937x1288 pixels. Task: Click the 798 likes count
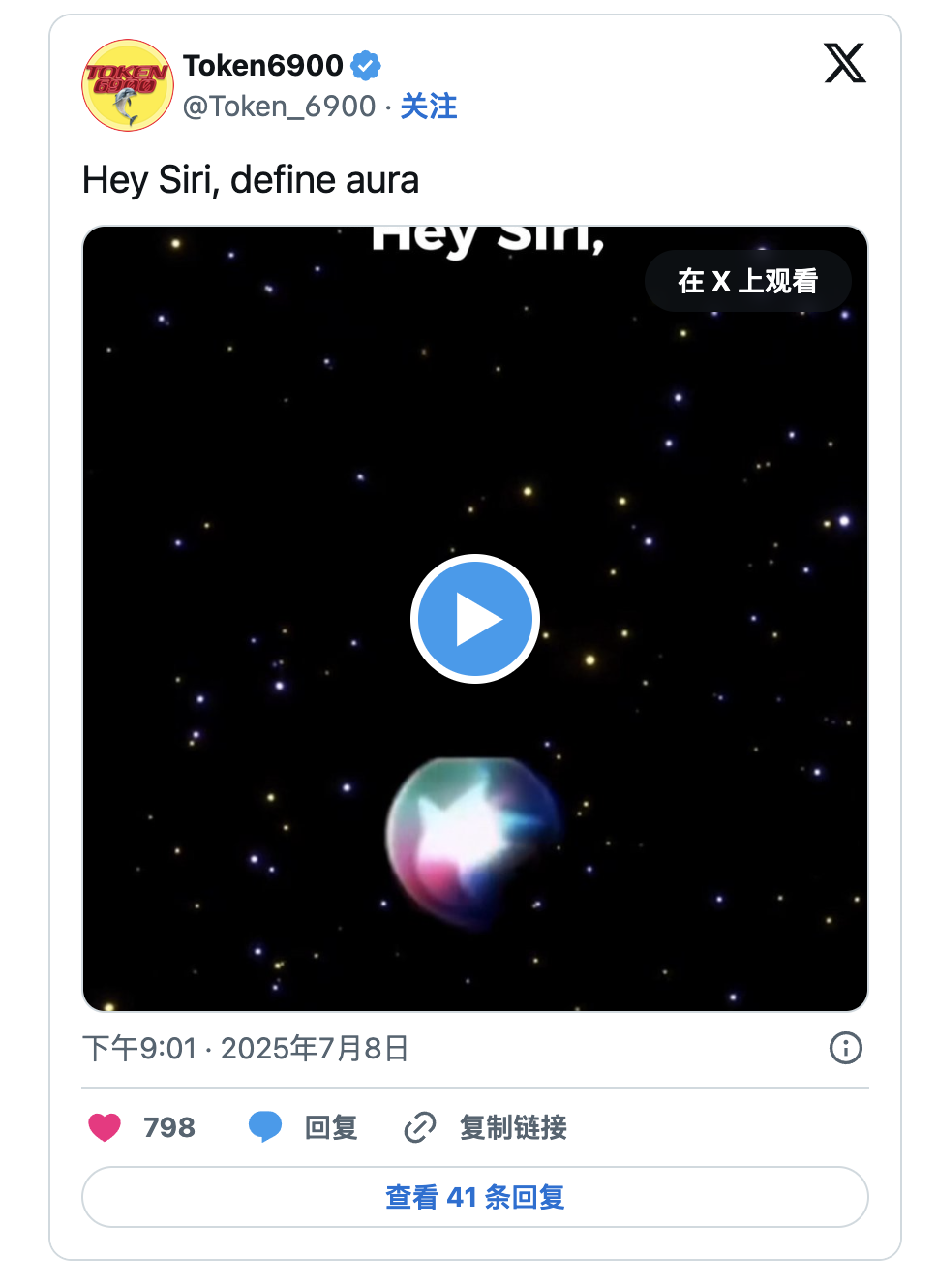tap(169, 1127)
